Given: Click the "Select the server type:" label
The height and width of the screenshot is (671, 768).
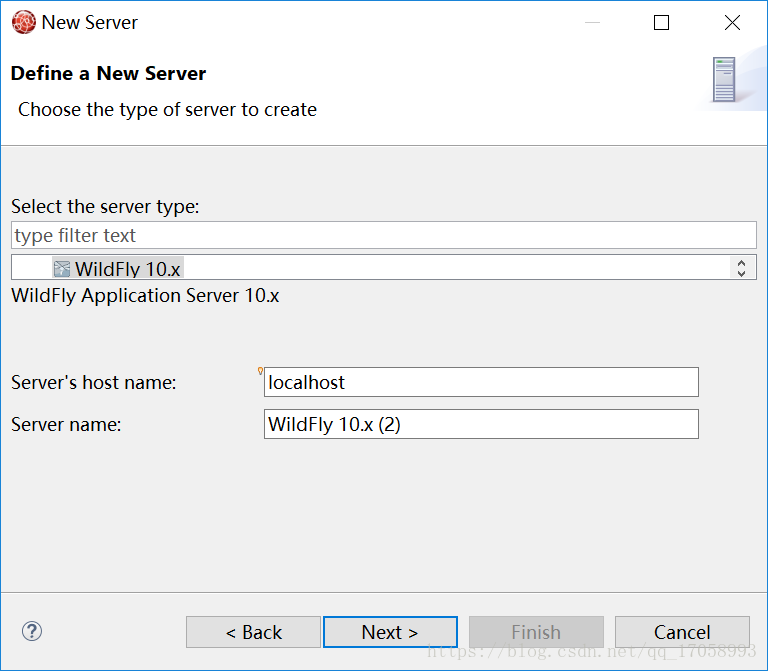Looking at the screenshot, I should coord(105,207).
